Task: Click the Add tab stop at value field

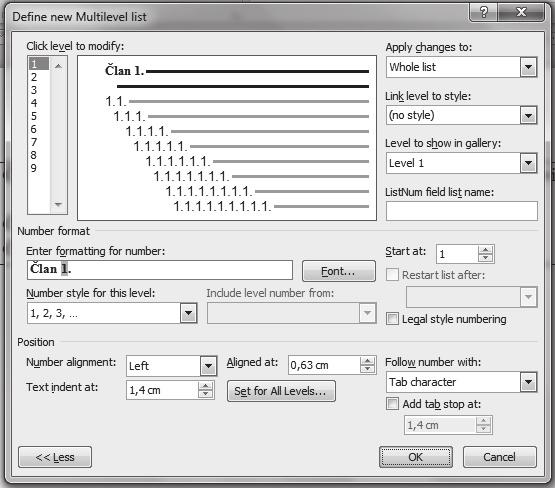Action: tap(440, 425)
